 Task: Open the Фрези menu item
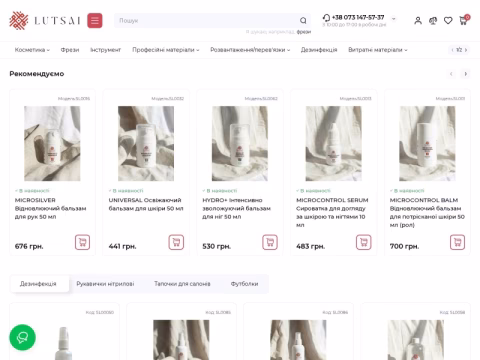(70, 50)
